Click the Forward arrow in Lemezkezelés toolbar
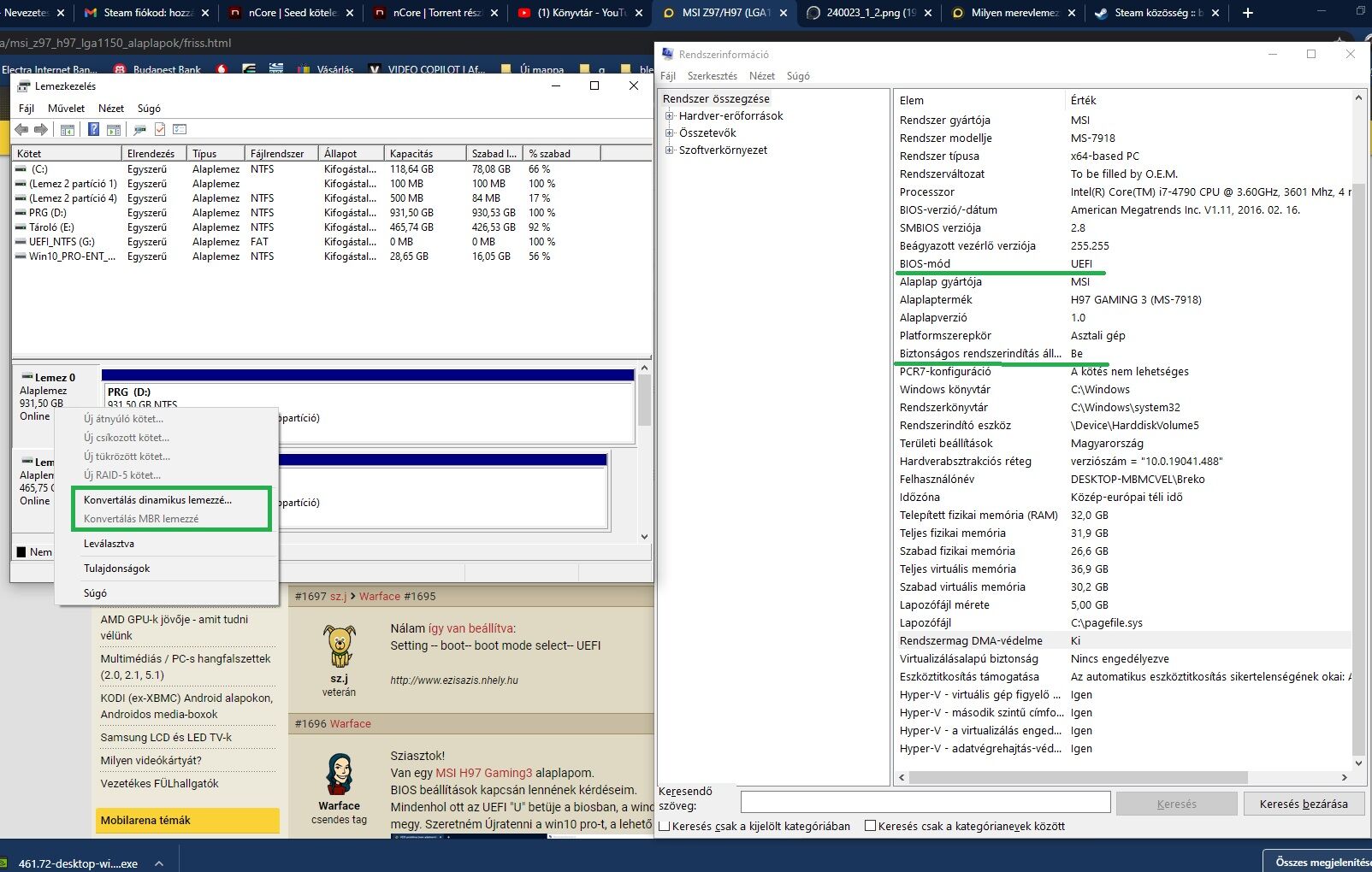The width and height of the screenshot is (1372, 872). click(x=40, y=130)
